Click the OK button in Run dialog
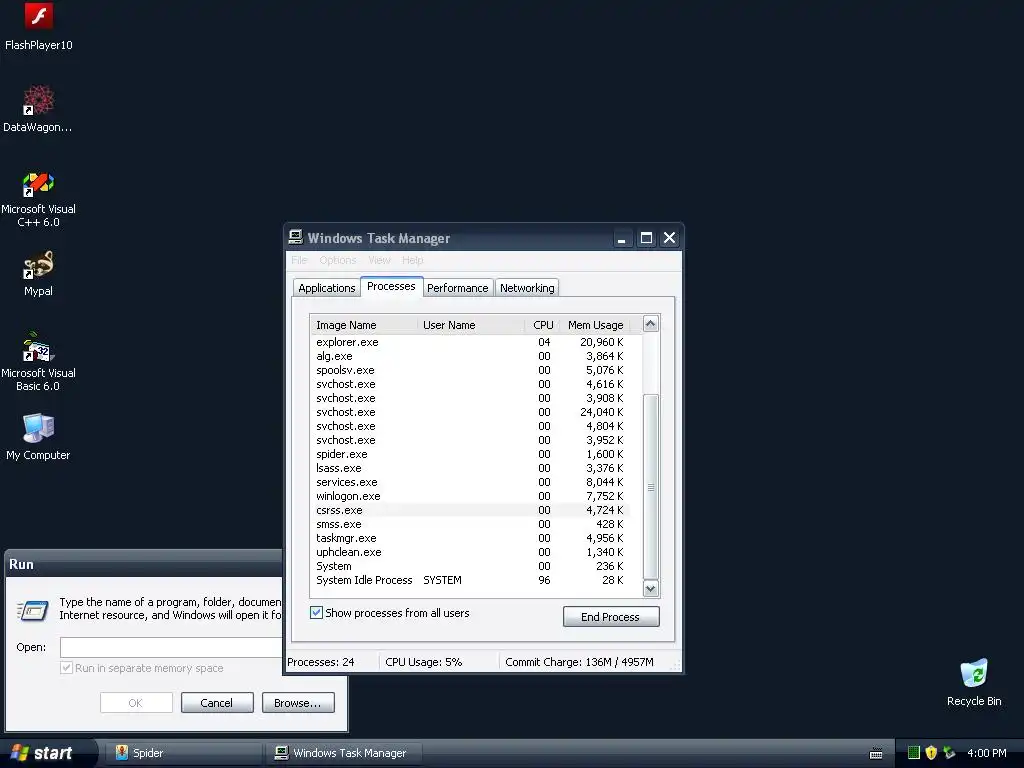The width and height of the screenshot is (1024, 768). tap(136, 703)
